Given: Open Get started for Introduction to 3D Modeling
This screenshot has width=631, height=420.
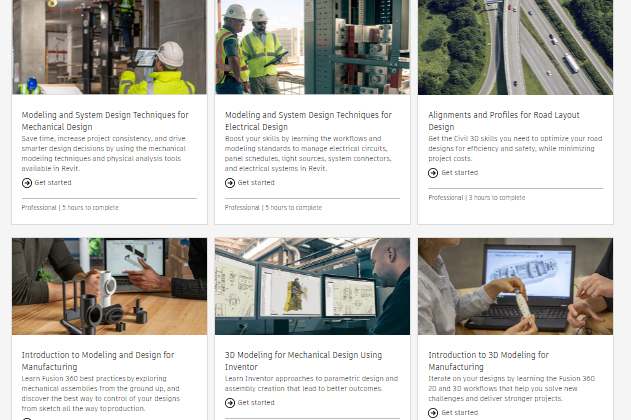Looking at the screenshot, I should 460,413.
